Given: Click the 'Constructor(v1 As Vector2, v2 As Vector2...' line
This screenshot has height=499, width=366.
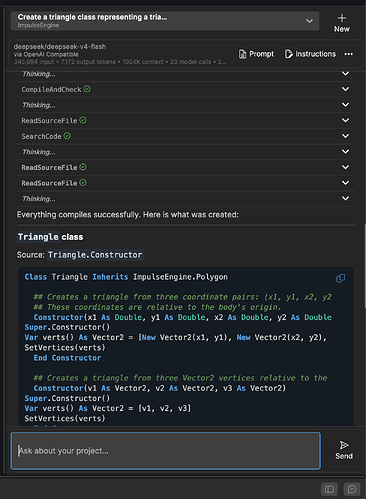Looking at the screenshot, I should pyautogui.click(x=160, y=388).
